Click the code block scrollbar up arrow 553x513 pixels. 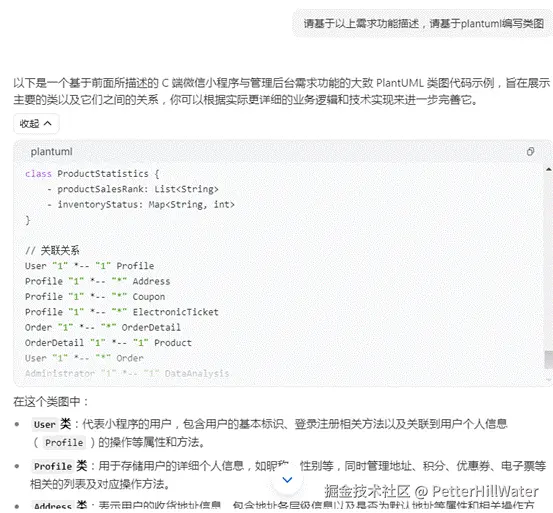(548, 170)
